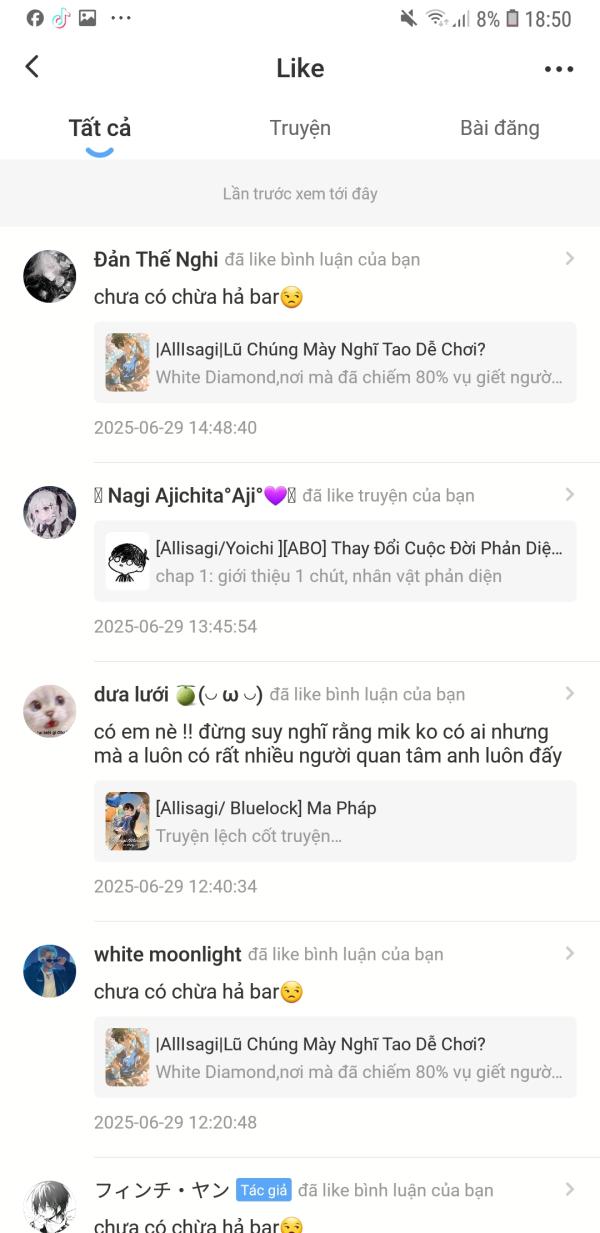
Task: Switch to the Truyện tab
Action: tap(300, 128)
